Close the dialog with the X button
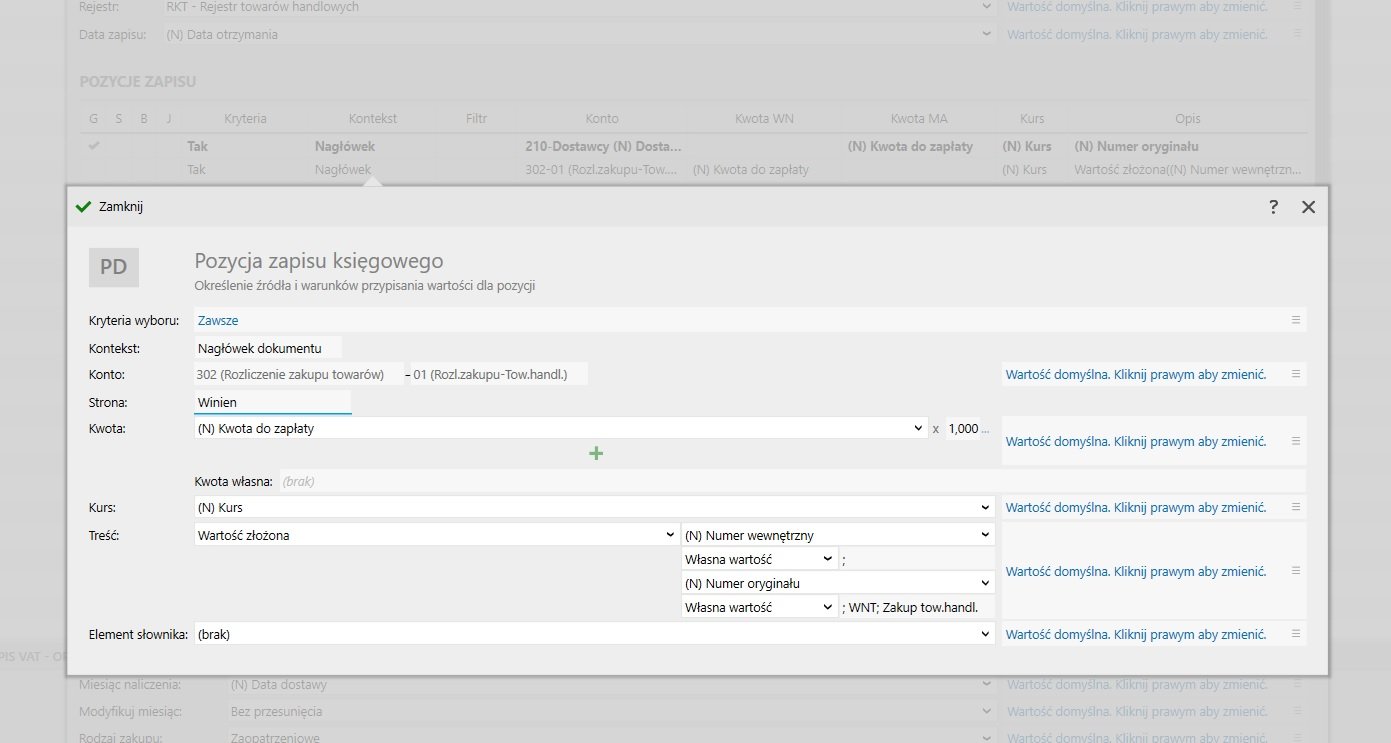1391x743 pixels. click(x=1308, y=207)
